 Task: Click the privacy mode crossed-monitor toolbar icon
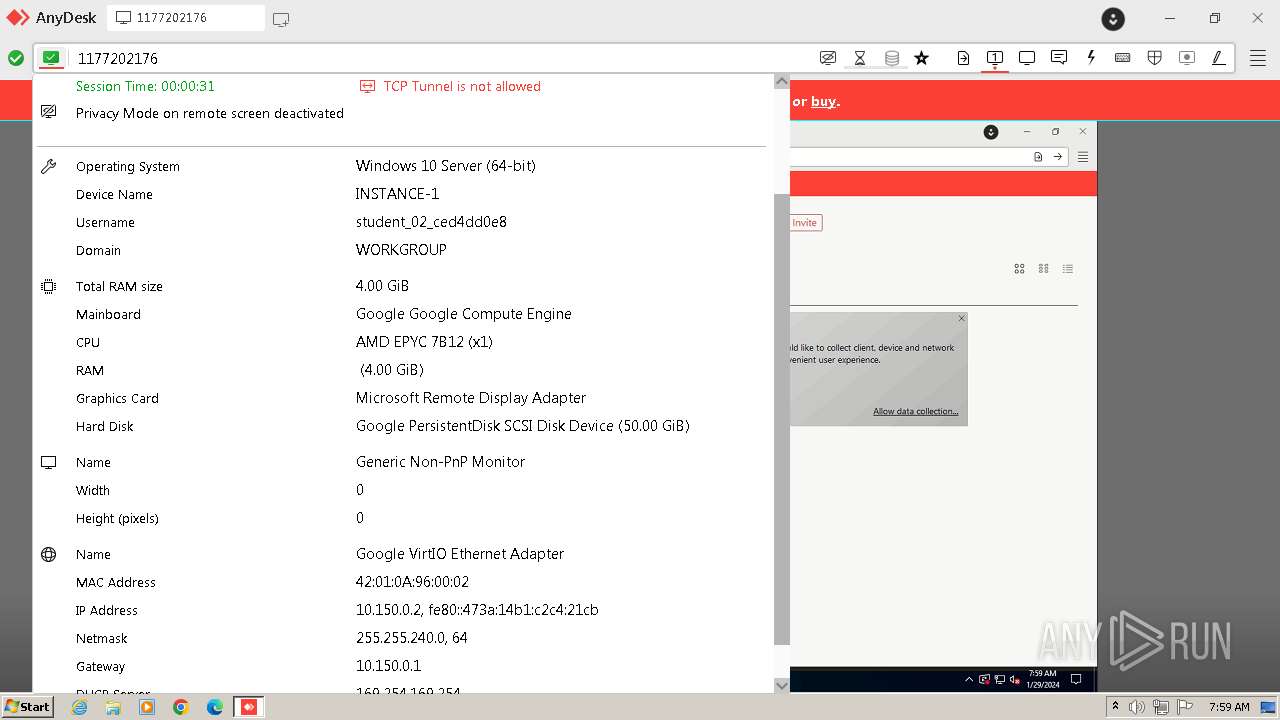[827, 58]
